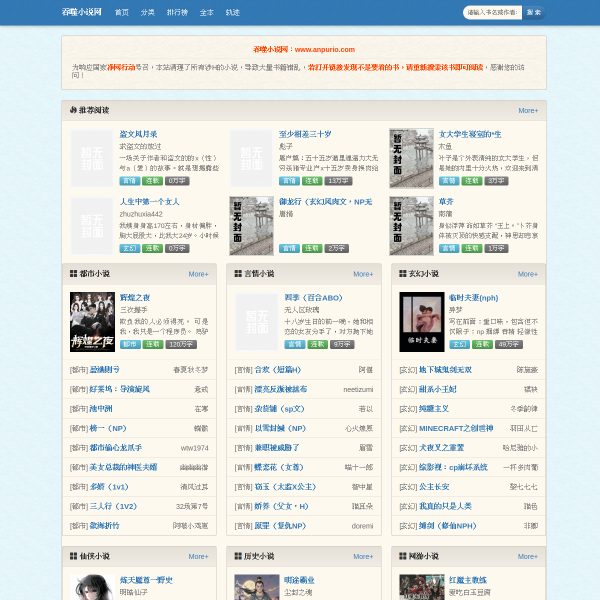Open the 首页 nav item
The width and height of the screenshot is (600, 600).
(x=122, y=13)
